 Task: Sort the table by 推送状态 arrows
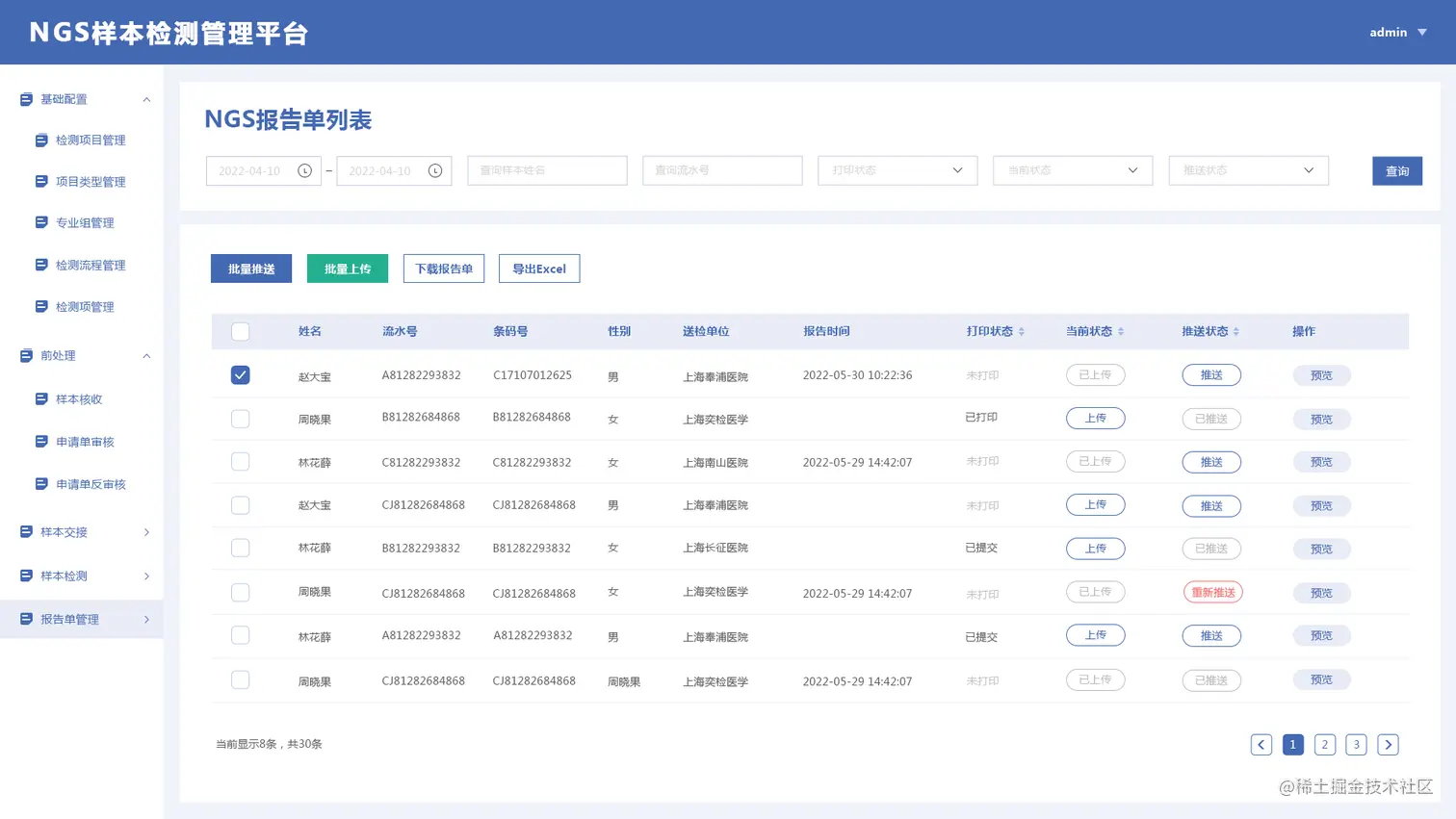[x=1236, y=331]
